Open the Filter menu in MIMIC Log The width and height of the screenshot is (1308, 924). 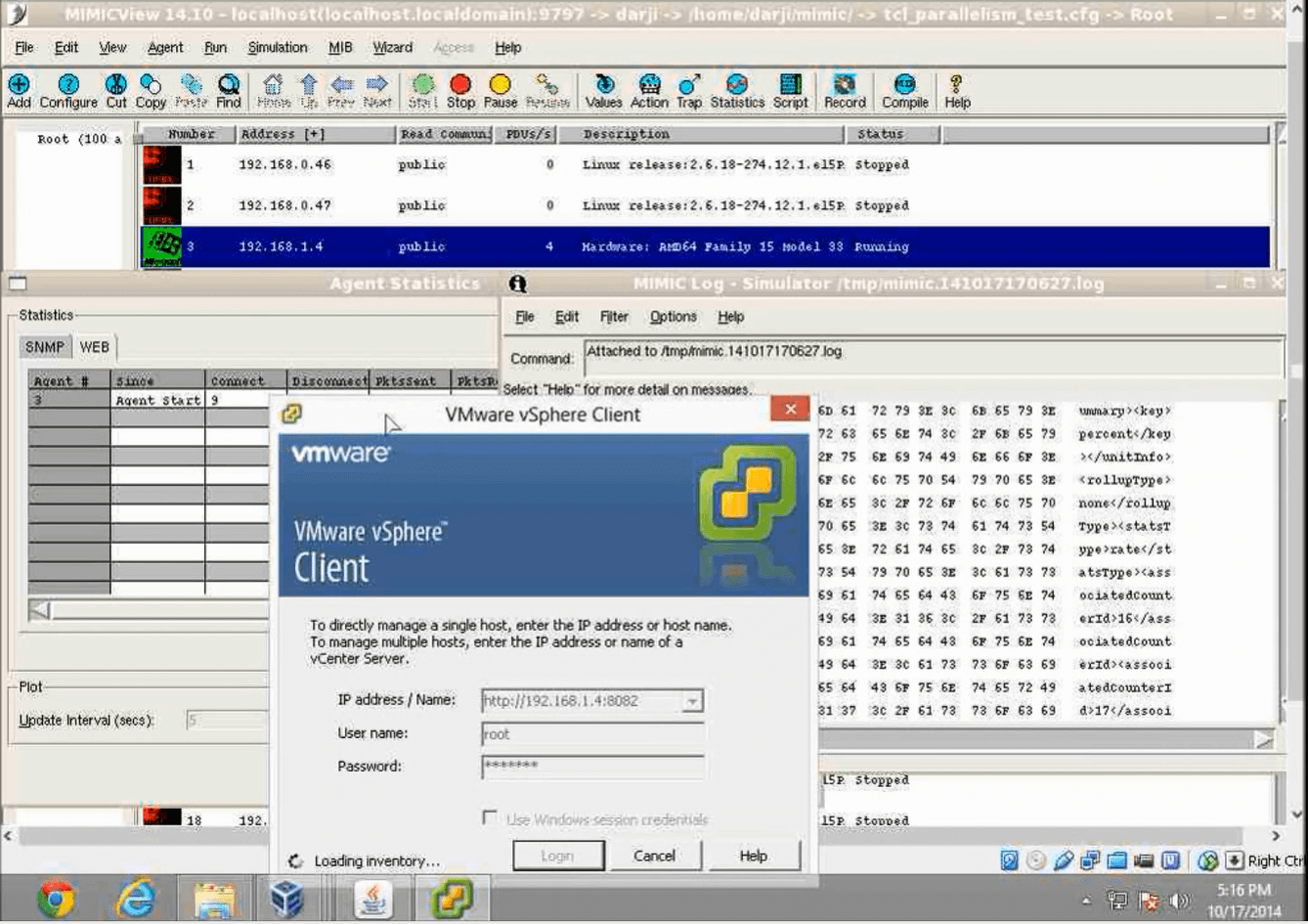click(614, 317)
